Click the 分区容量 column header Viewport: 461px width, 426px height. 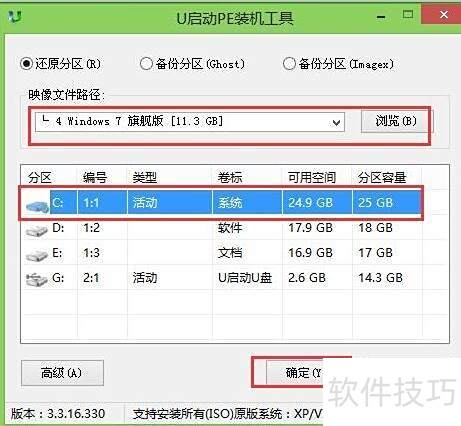click(382, 177)
